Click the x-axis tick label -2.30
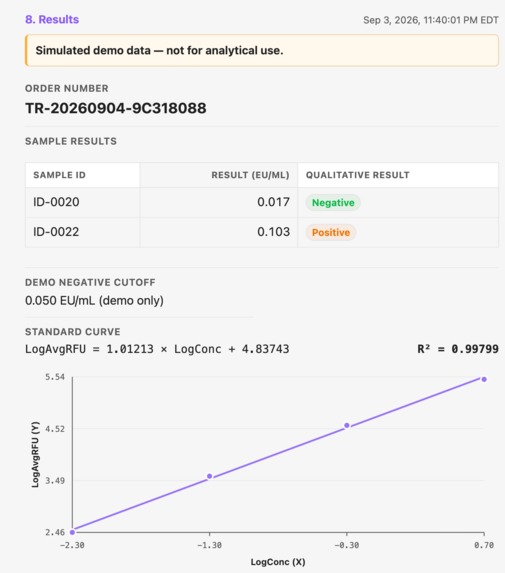This screenshot has height=573, width=505. click(72, 545)
